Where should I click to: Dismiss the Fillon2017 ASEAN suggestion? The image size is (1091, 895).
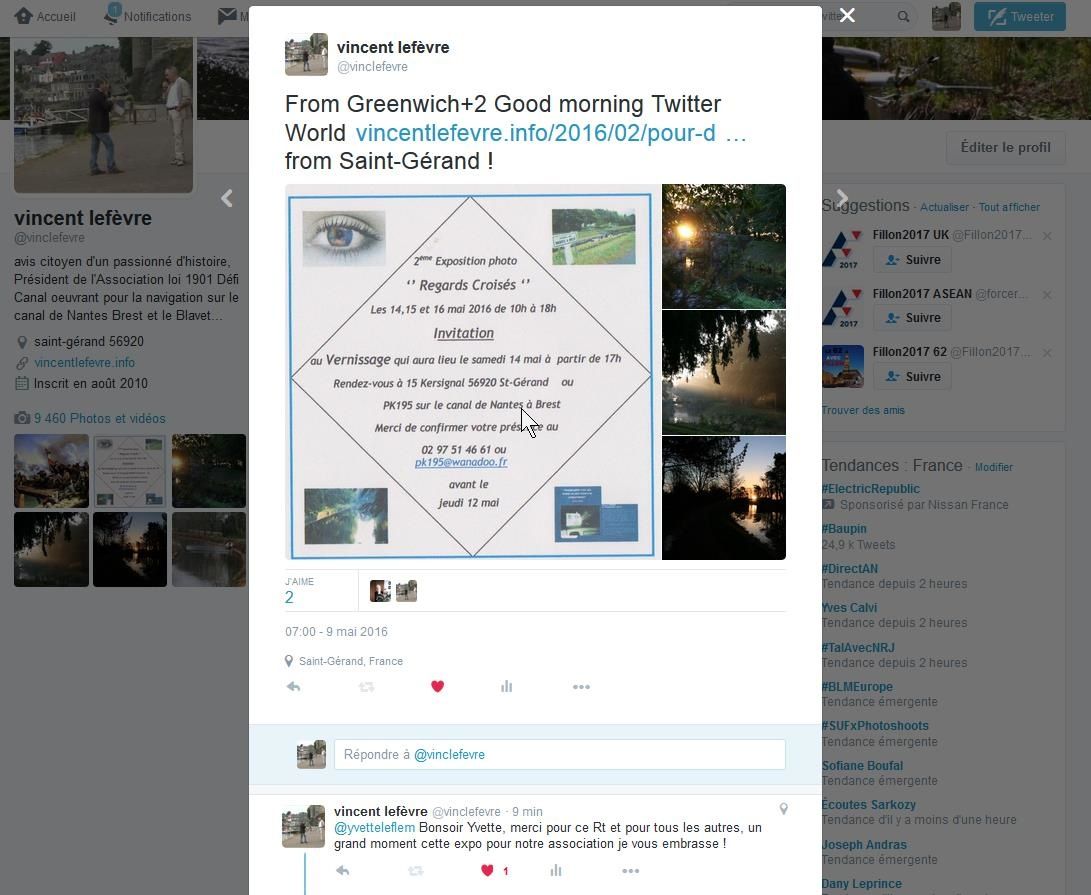[1047, 295]
